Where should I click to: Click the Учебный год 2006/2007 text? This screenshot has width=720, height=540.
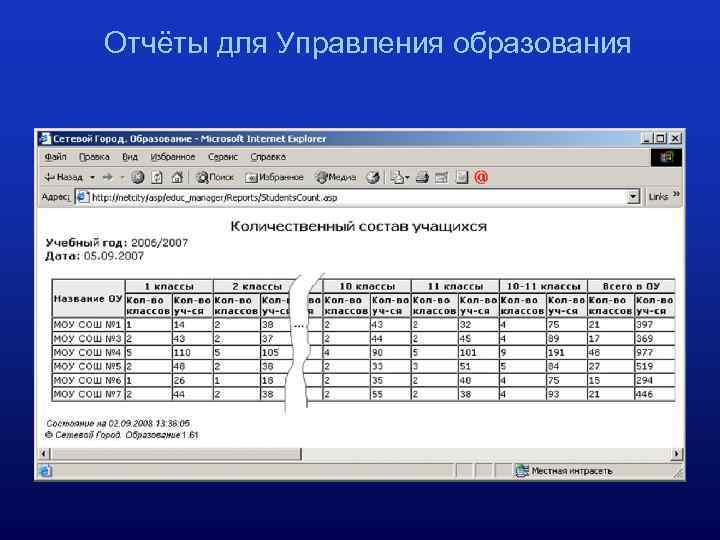[x=117, y=243]
